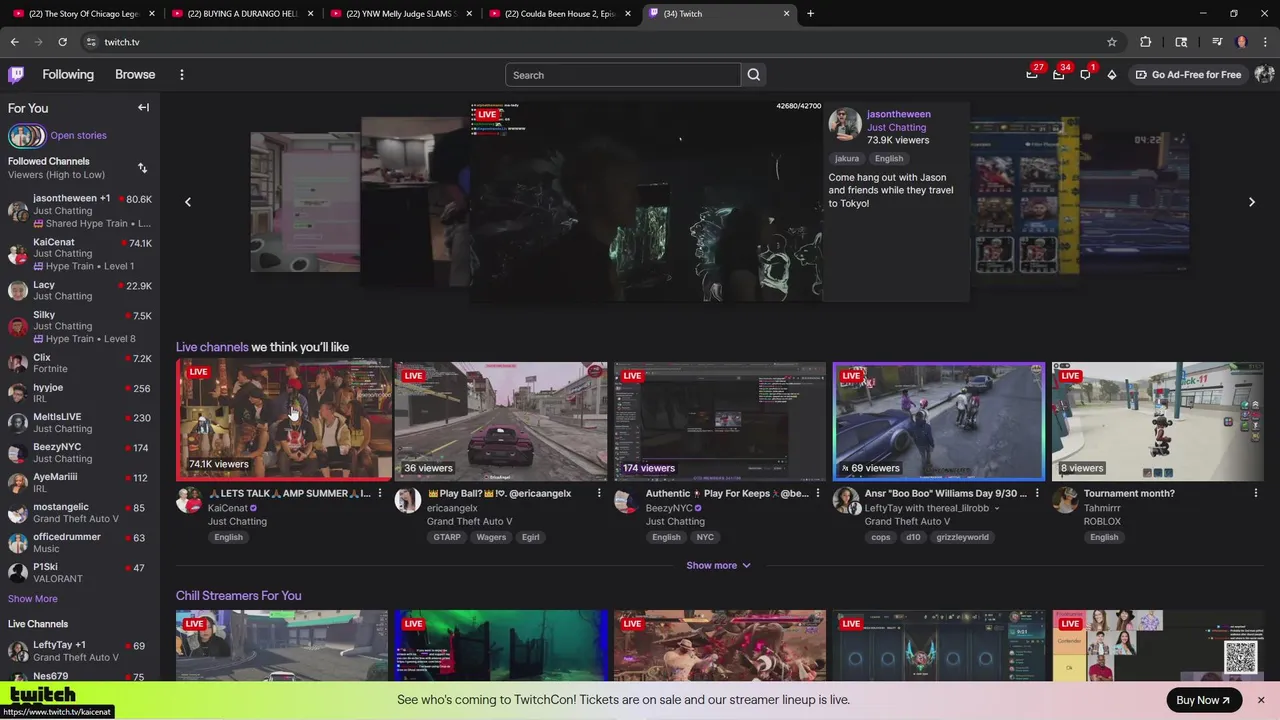Click the Live channels heading link

[212, 347]
